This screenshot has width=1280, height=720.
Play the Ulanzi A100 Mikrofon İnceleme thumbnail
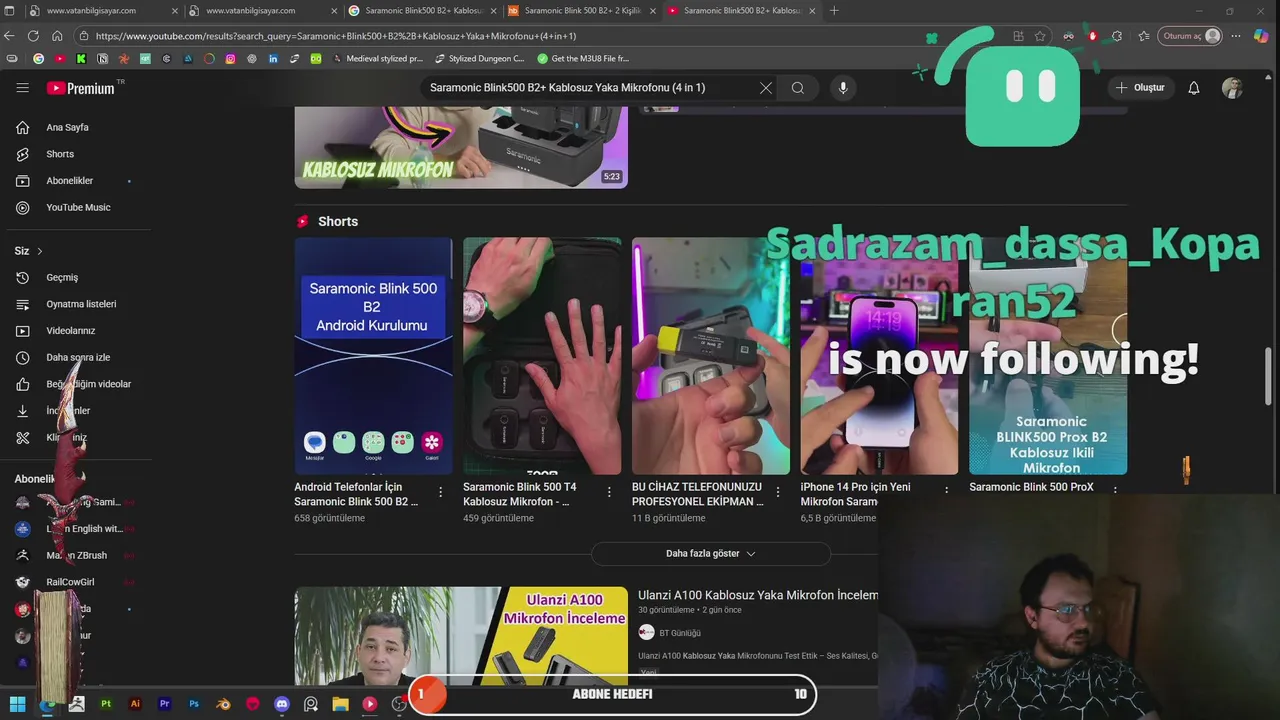coord(461,636)
